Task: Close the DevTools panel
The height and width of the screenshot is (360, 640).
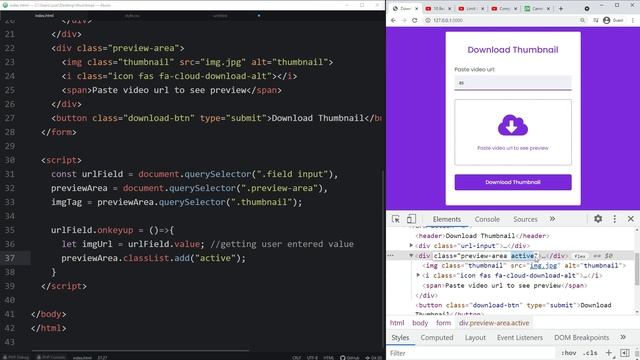Action: [x=631, y=219]
